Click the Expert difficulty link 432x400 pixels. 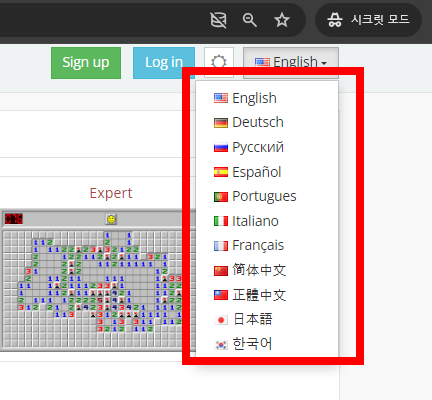point(111,193)
